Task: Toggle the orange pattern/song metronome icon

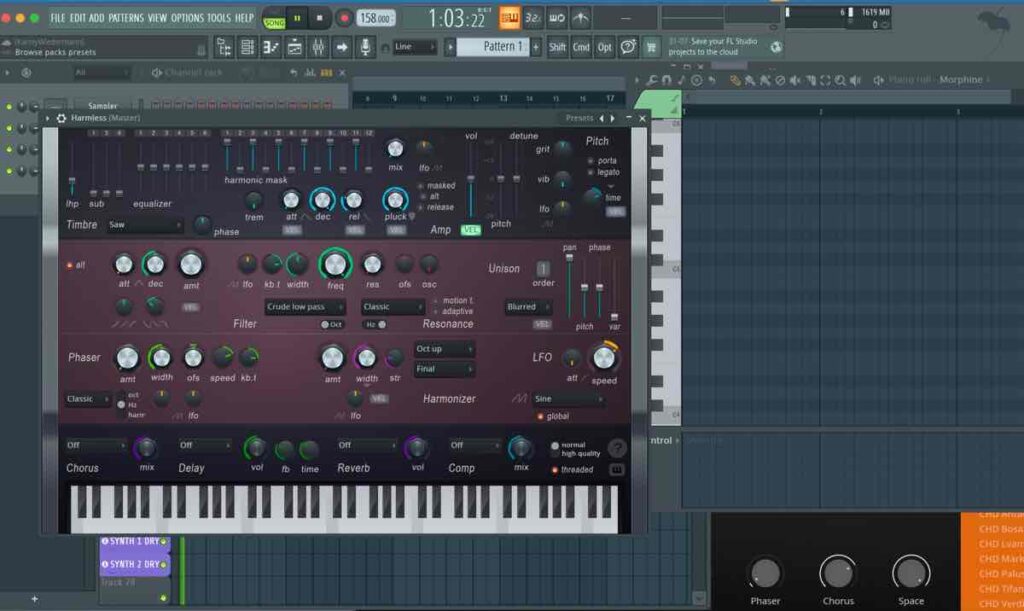Action: 509,18
